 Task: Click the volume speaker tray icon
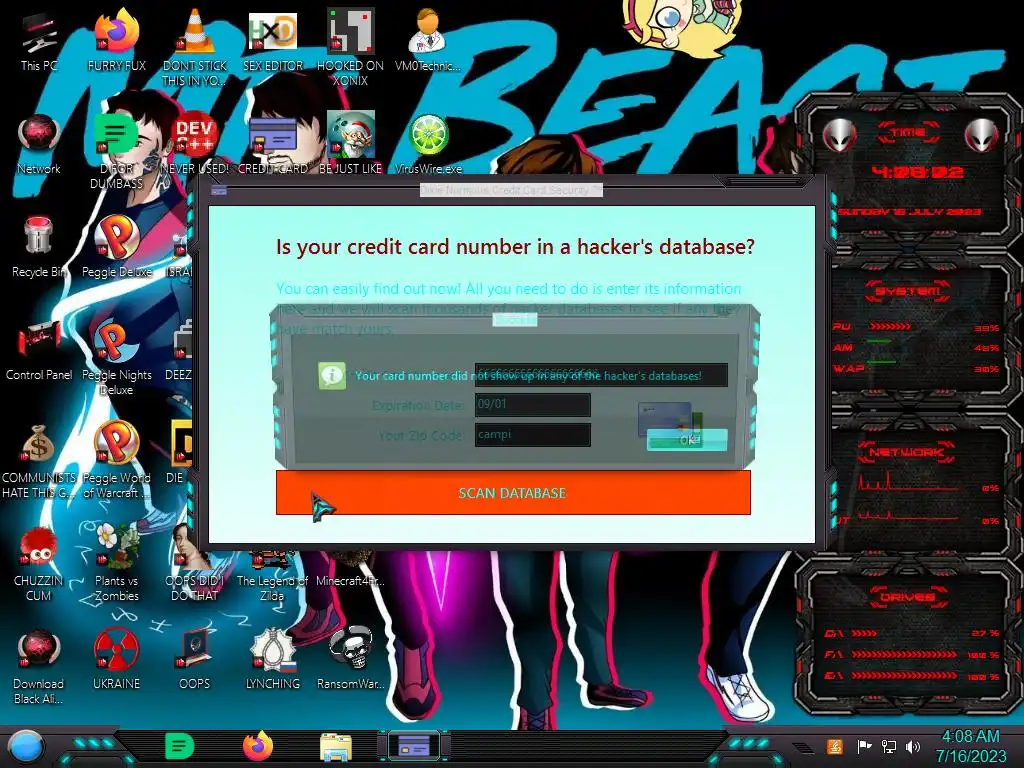[x=913, y=746]
